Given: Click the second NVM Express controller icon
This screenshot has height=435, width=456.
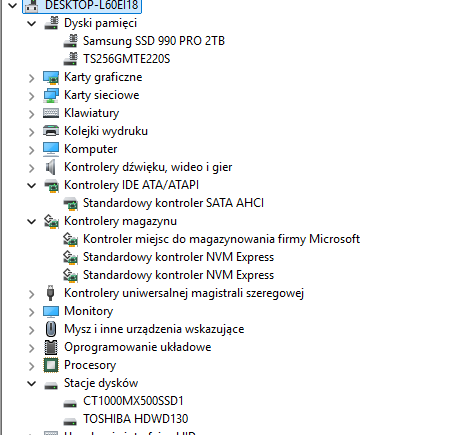Looking at the screenshot, I should click(x=71, y=275).
